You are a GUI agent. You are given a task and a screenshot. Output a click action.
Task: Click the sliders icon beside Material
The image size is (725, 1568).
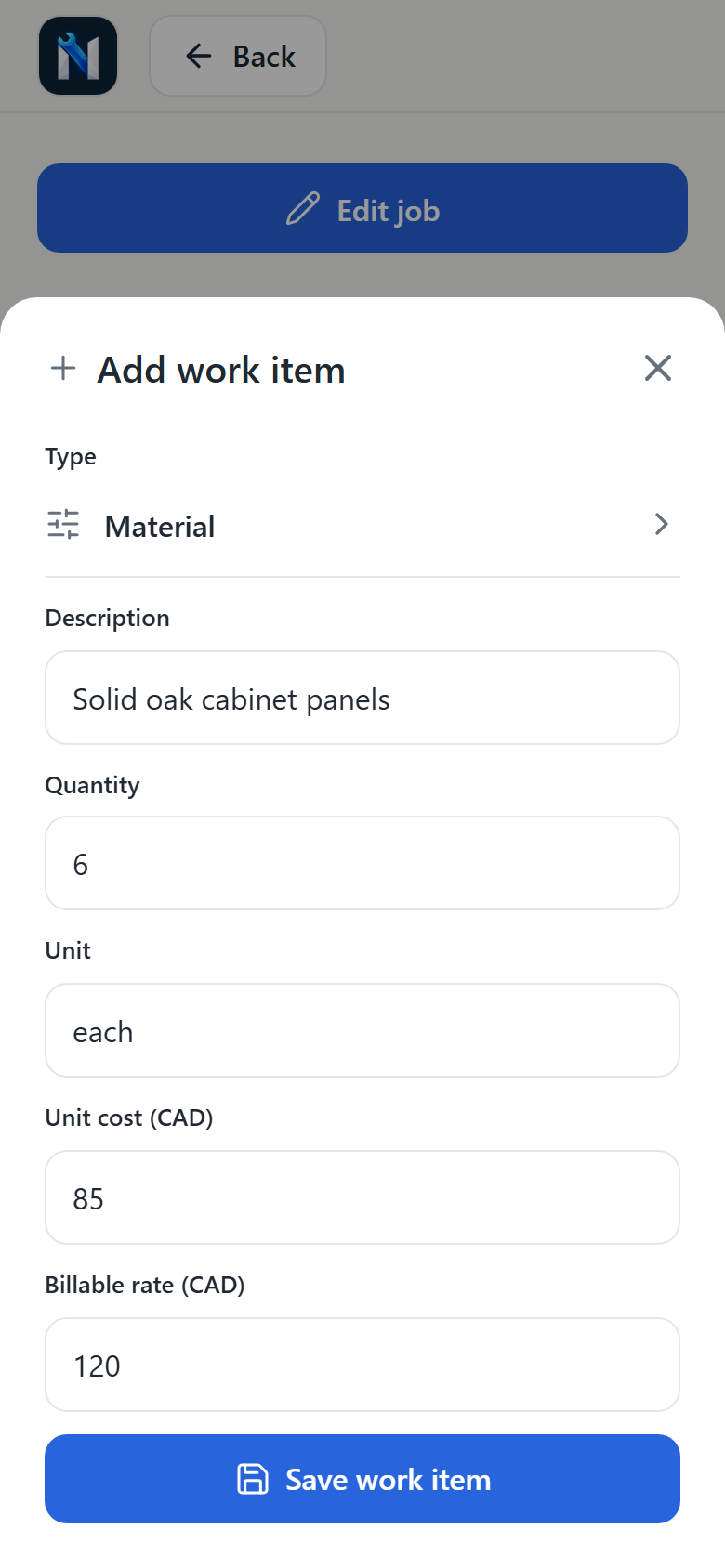point(63,525)
